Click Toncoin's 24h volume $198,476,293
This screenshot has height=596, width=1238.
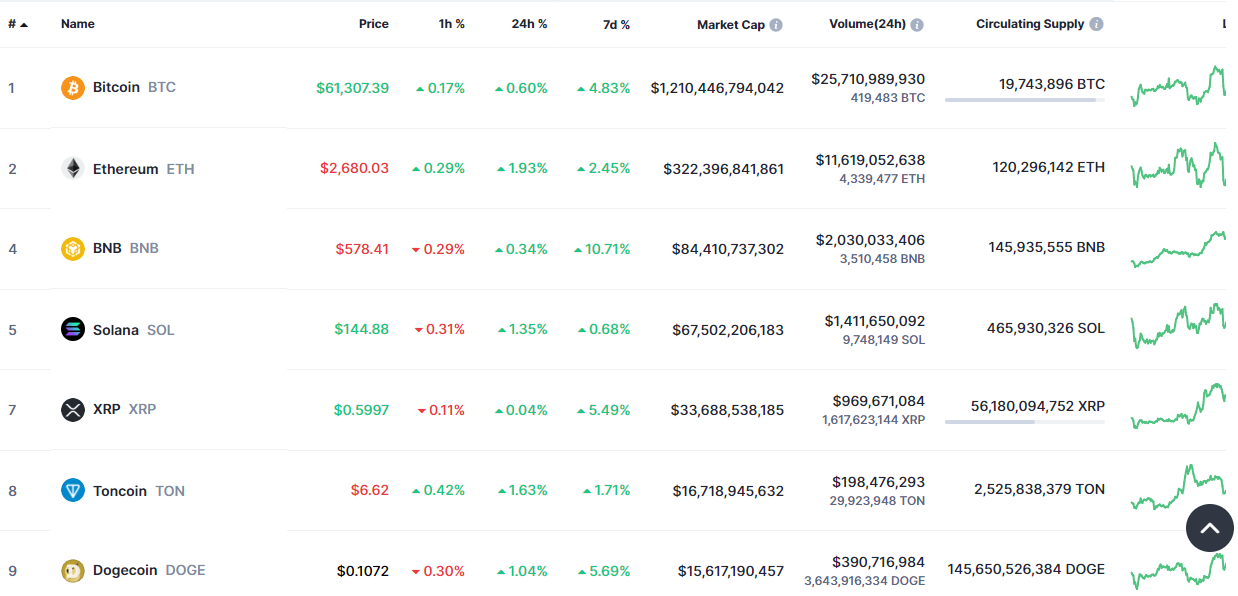click(879, 482)
